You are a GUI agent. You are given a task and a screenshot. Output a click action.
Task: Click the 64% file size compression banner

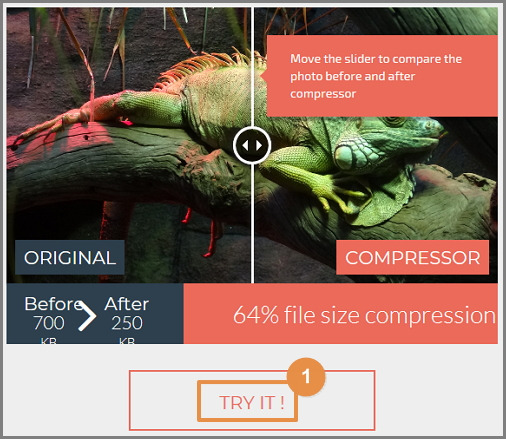click(341, 313)
